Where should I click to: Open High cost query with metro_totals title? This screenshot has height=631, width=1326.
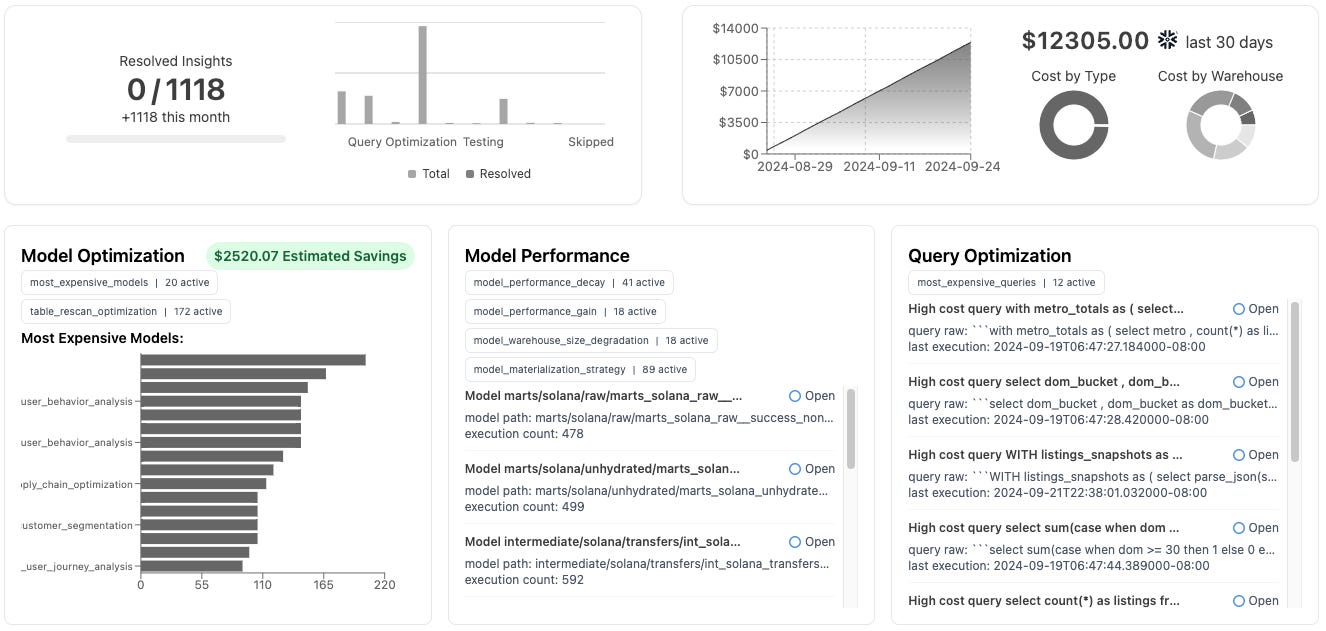(x=1046, y=309)
